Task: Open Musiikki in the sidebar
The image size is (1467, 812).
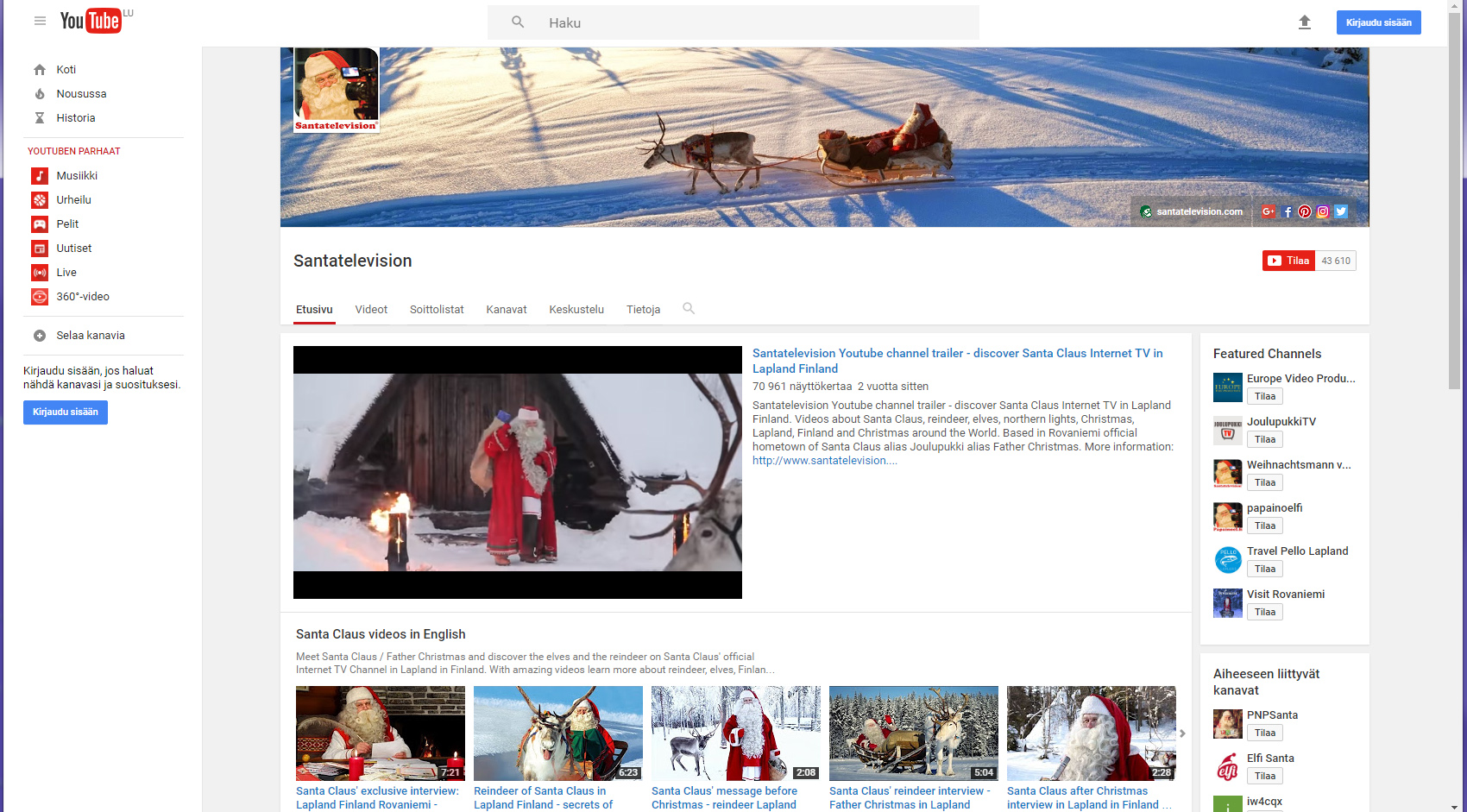Action: (77, 176)
